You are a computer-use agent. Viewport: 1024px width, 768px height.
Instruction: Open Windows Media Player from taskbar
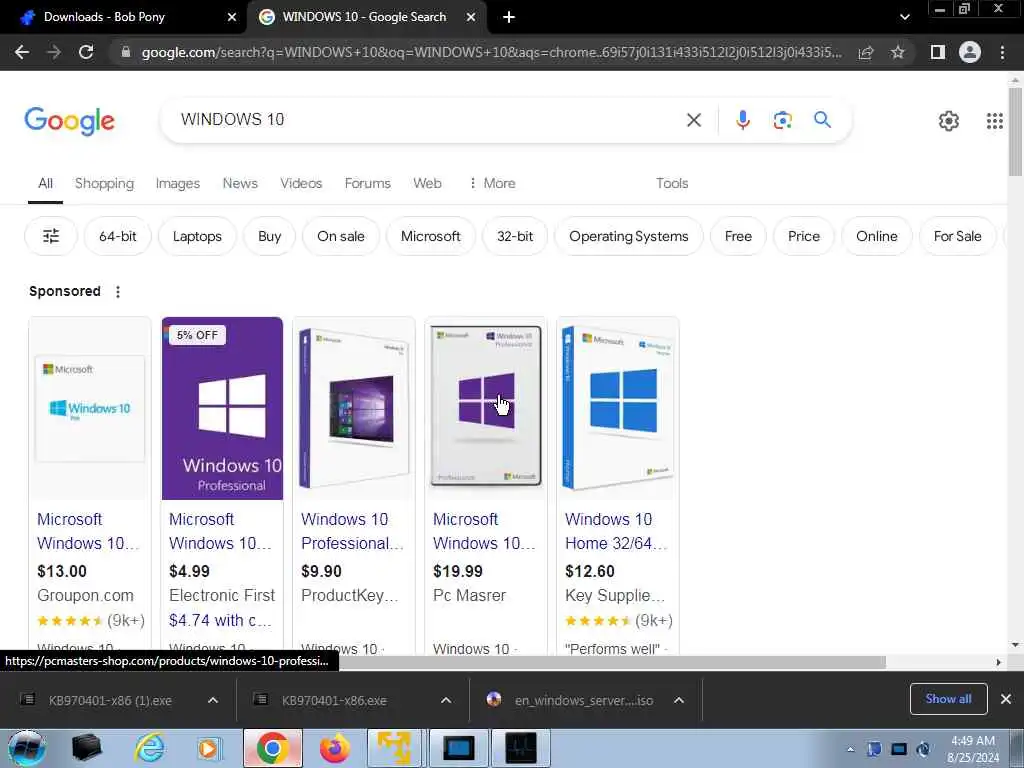[x=209, y=748]
